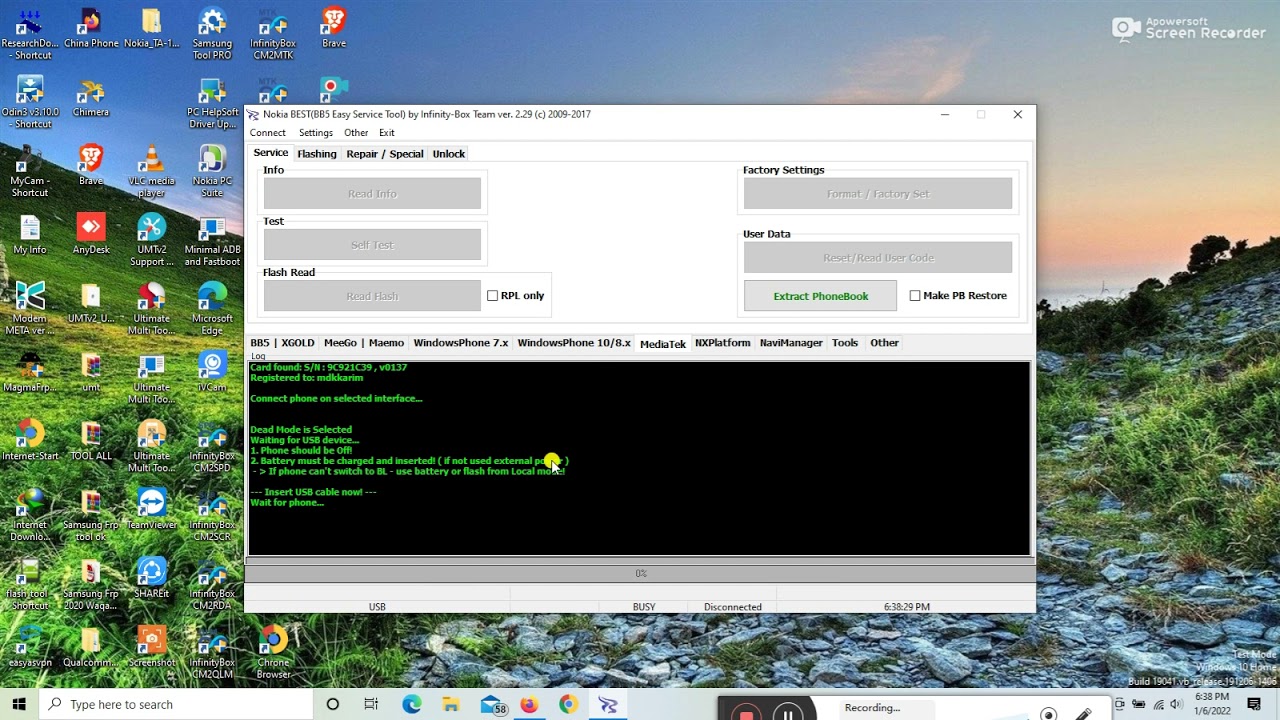Enable the RPL only checkbox
The image size is (1280, 720).
point(492,296)
